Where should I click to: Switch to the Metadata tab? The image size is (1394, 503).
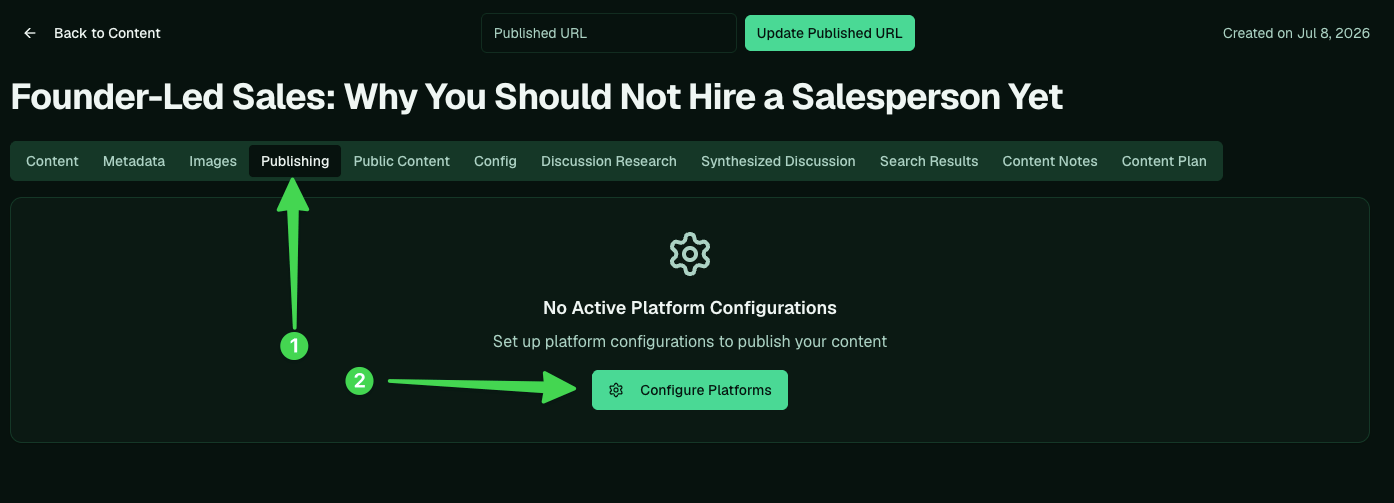[x=134, y=161]
